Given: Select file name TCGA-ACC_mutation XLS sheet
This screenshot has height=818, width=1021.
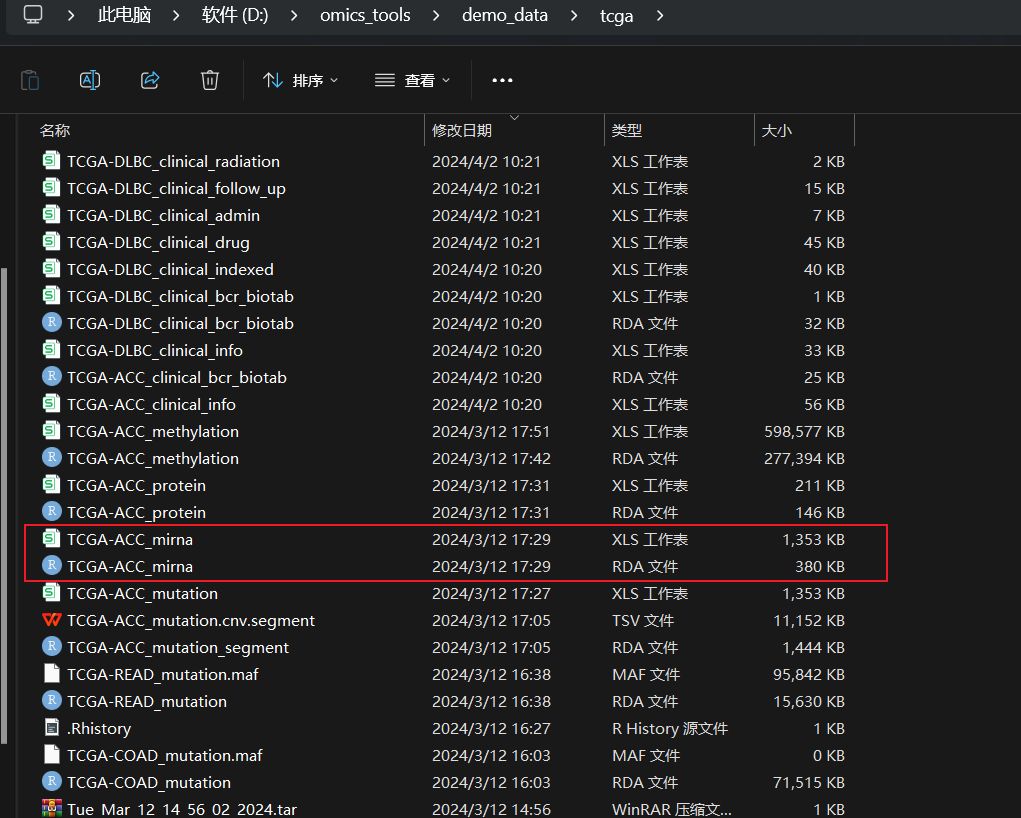Looking at the screenshot, I should pyautogui.click(x=143, y=593).
